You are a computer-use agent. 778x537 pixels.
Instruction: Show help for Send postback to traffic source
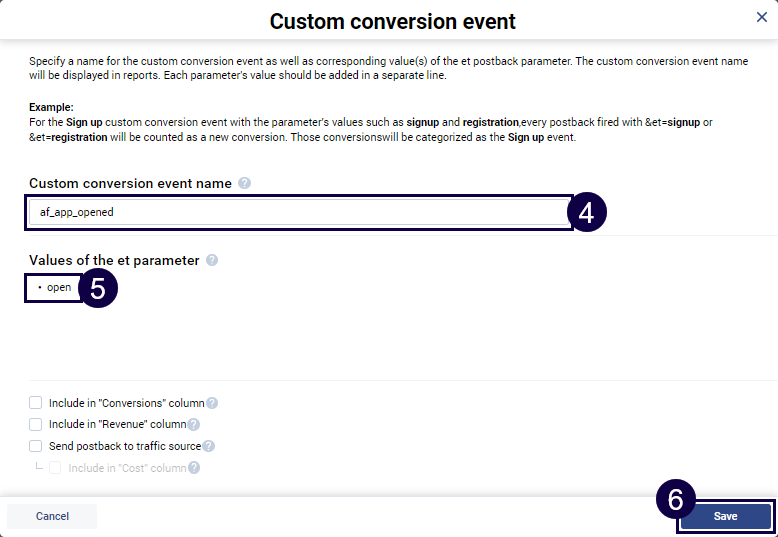[209, 446]
